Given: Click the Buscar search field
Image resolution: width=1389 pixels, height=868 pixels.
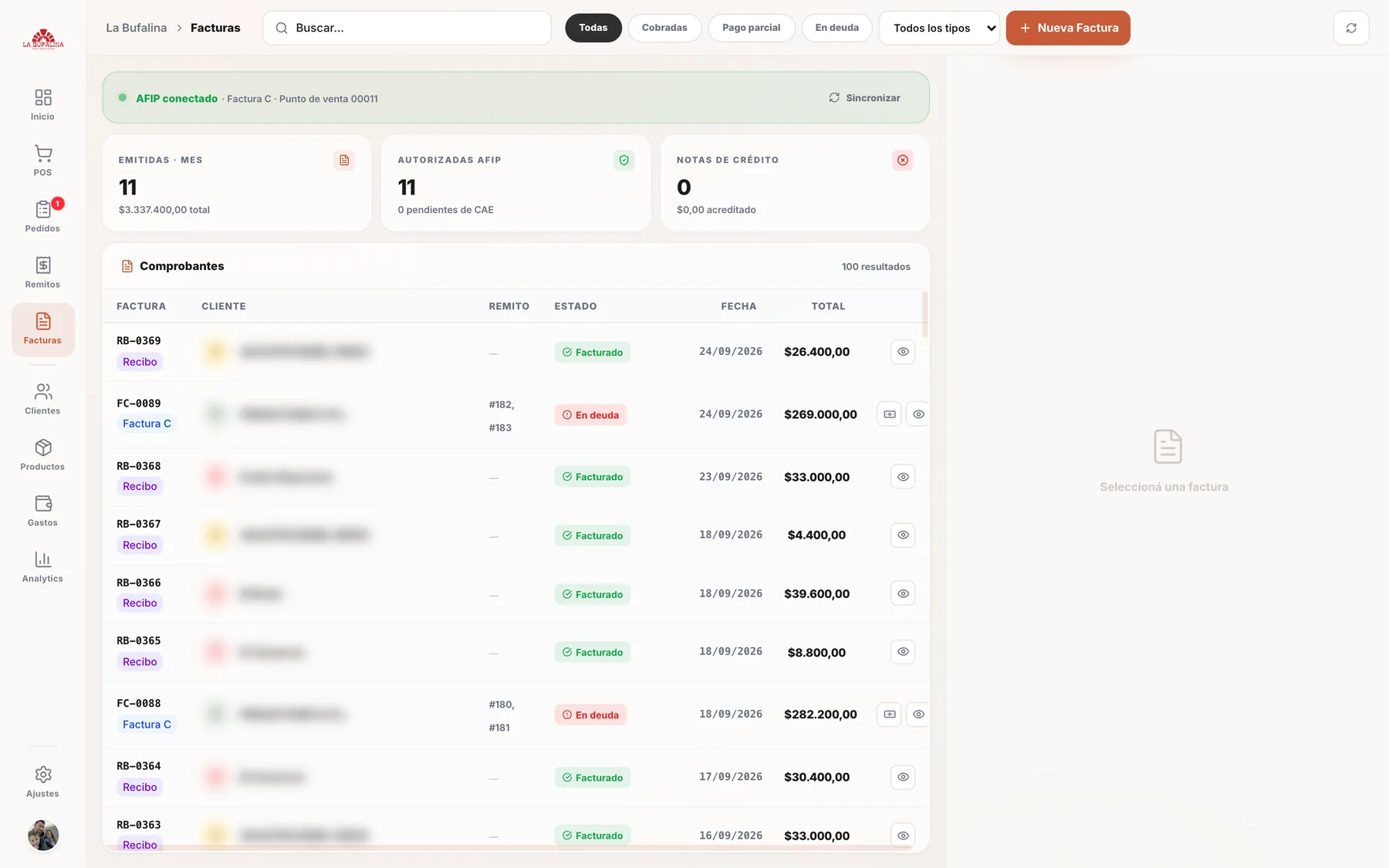Looking at the screenshot, I should (x=407, y=28).
